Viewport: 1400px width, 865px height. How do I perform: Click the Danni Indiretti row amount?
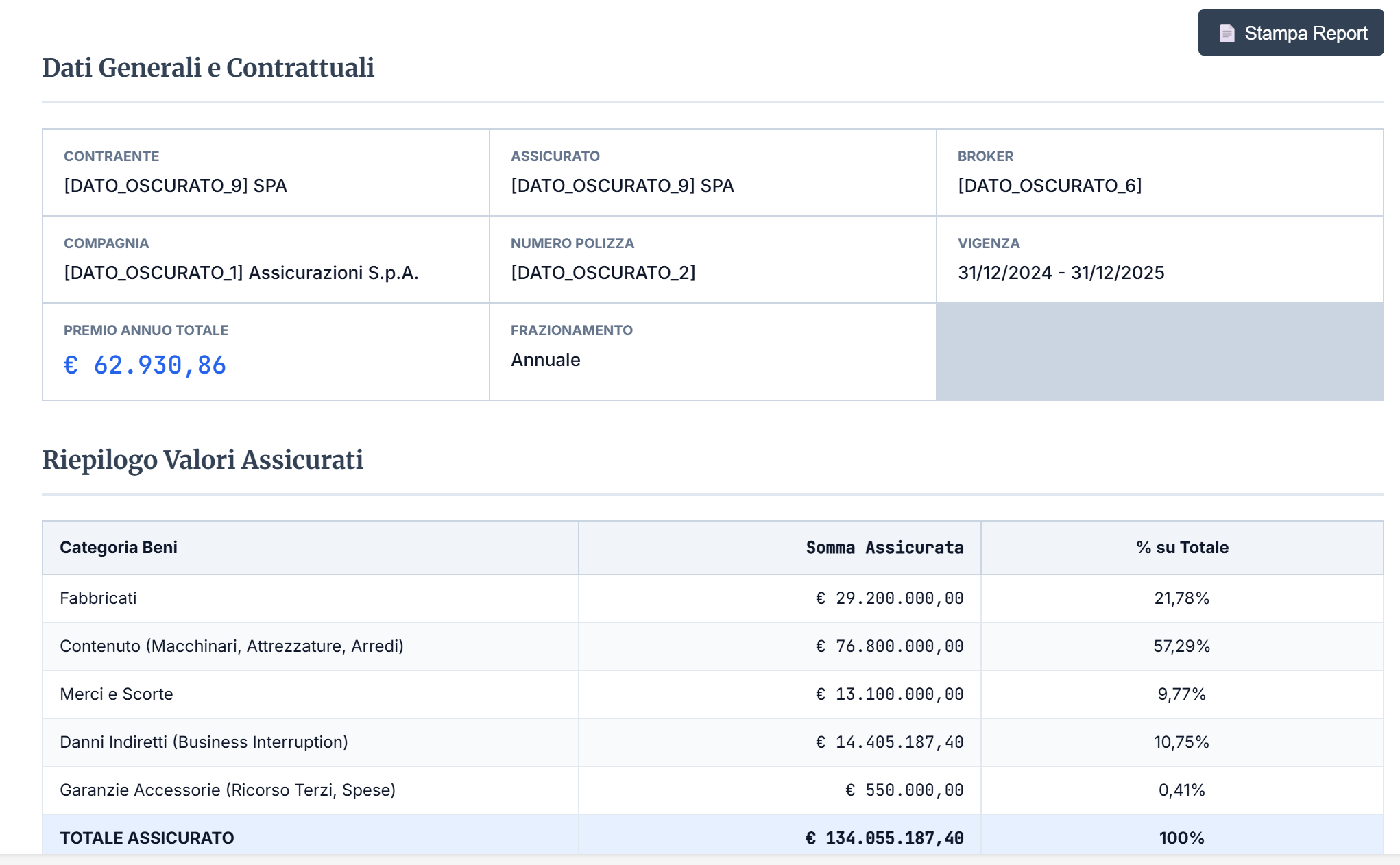point(889,742)
